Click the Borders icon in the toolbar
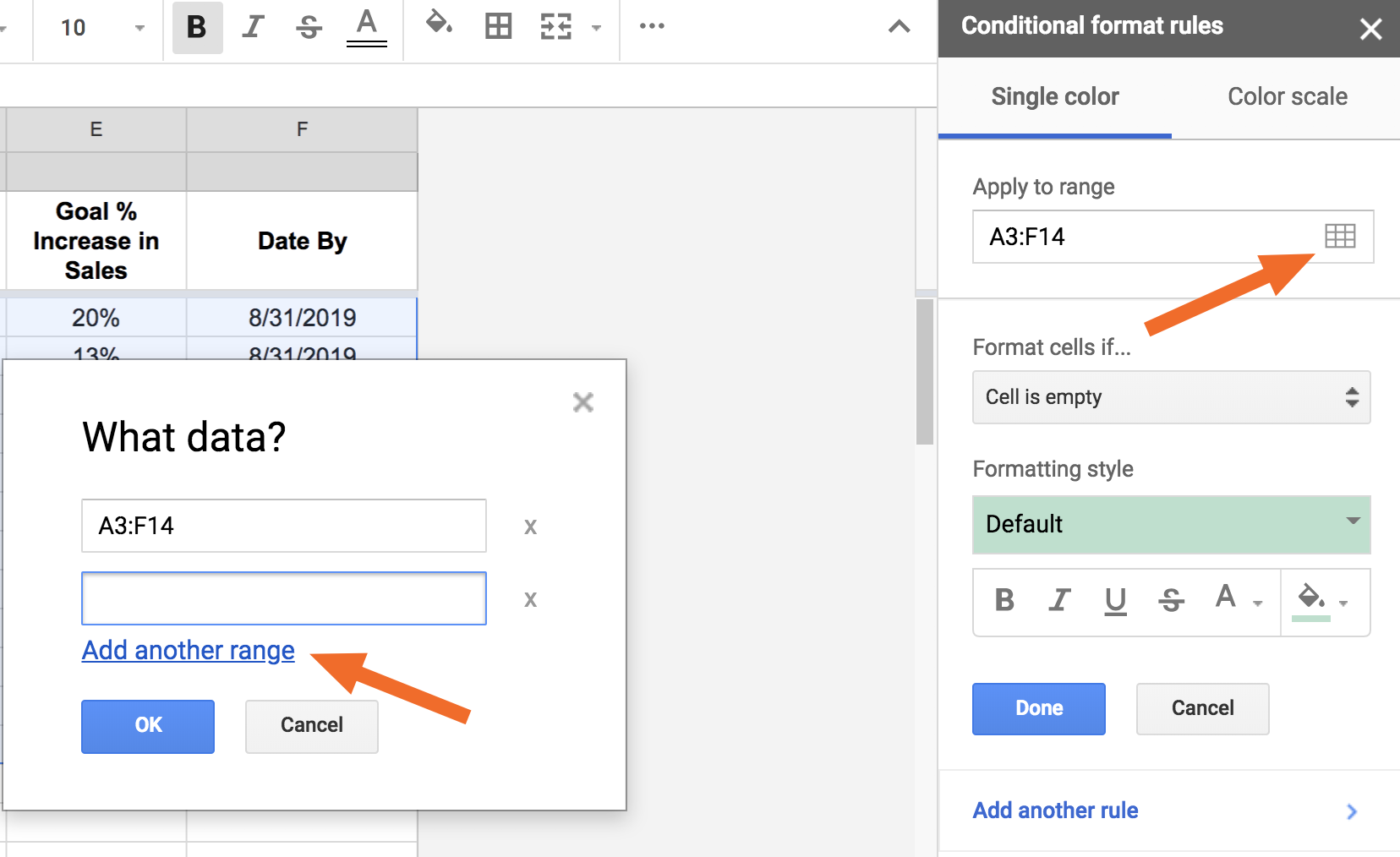 [x=498, y=25]
